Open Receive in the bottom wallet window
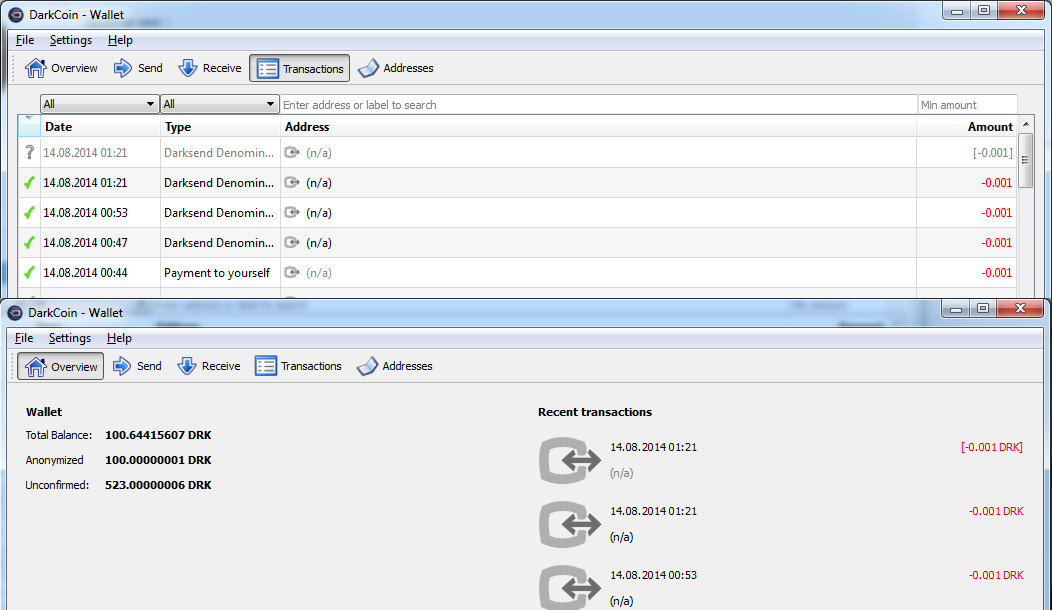The height and width of the screenshot is (610, 1052). pyautogui.click(x=209, y=366)
